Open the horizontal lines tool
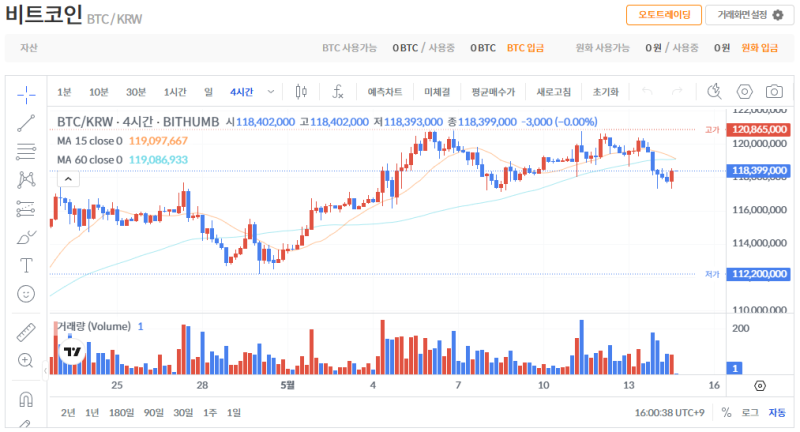800x432 pixels. point(26,151)
